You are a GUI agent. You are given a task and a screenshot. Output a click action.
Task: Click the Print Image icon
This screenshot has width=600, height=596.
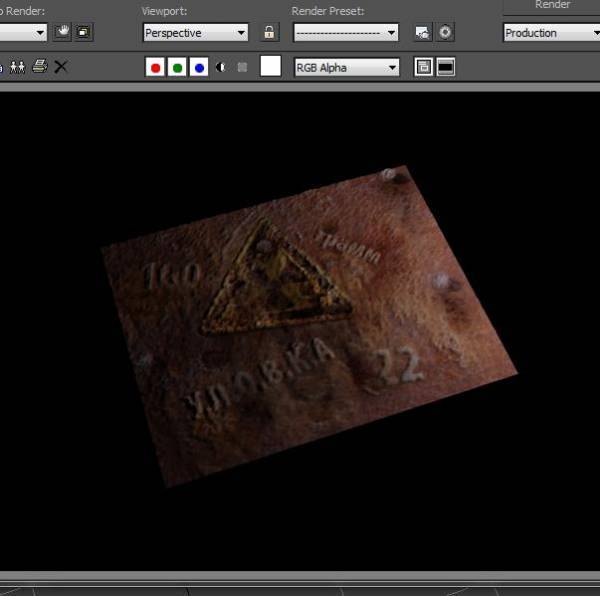pos(39,67)
